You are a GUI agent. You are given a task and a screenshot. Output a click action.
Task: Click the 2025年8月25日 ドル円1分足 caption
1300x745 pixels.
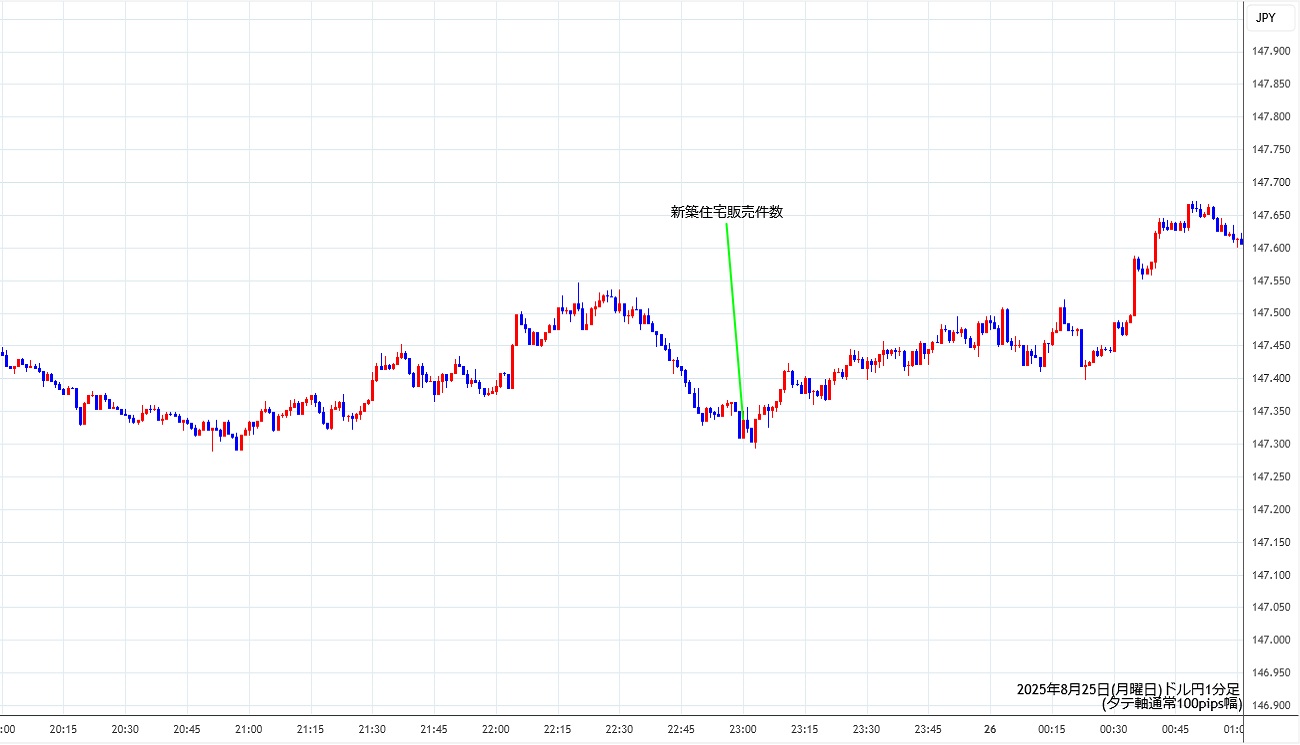click(1128, 689)
